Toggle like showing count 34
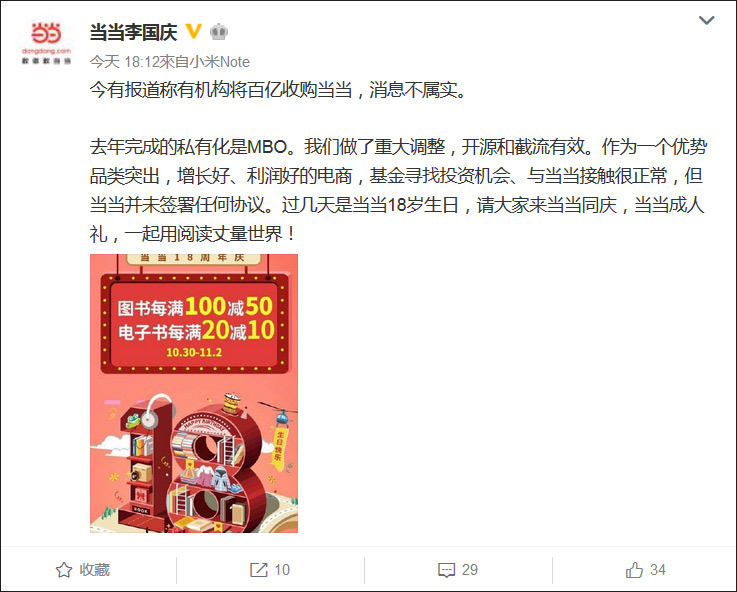This screenshot has height=592, width=737. (646, 570)
